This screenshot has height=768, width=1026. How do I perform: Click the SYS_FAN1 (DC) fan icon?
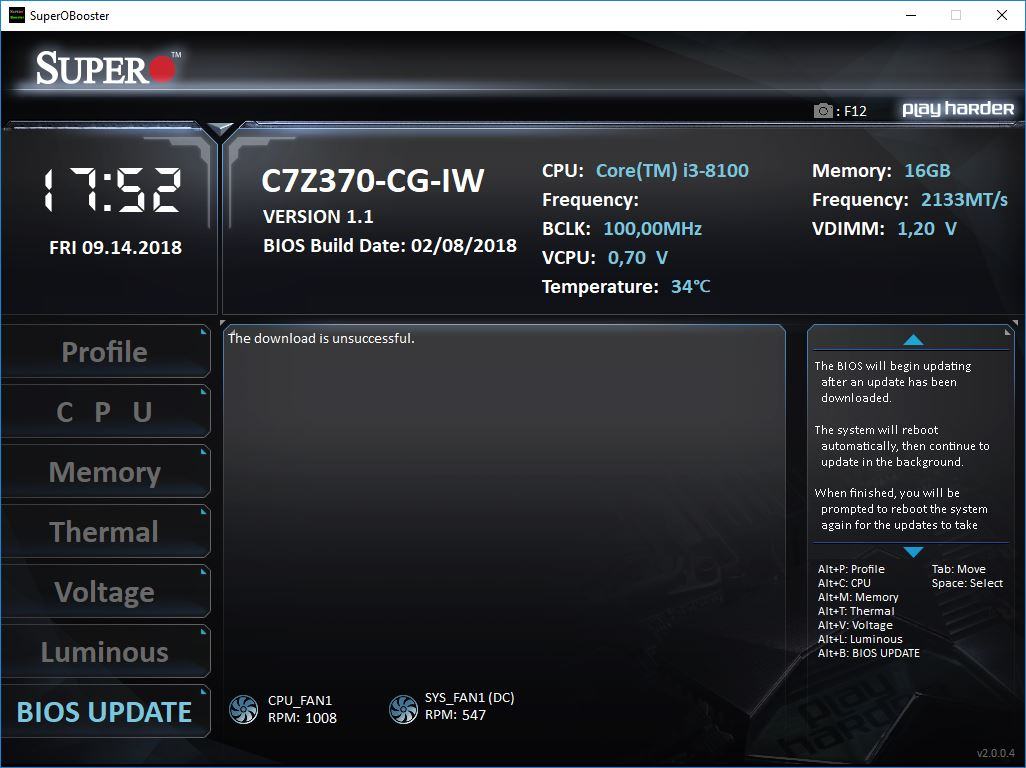(403, 709)
